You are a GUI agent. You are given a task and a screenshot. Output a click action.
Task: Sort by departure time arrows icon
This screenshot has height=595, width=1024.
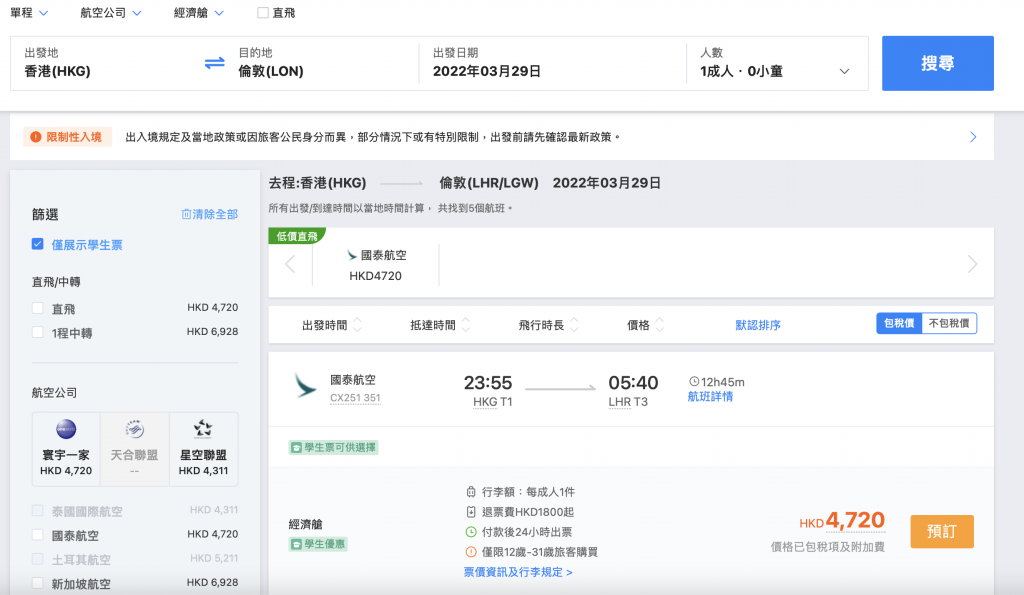358,325
